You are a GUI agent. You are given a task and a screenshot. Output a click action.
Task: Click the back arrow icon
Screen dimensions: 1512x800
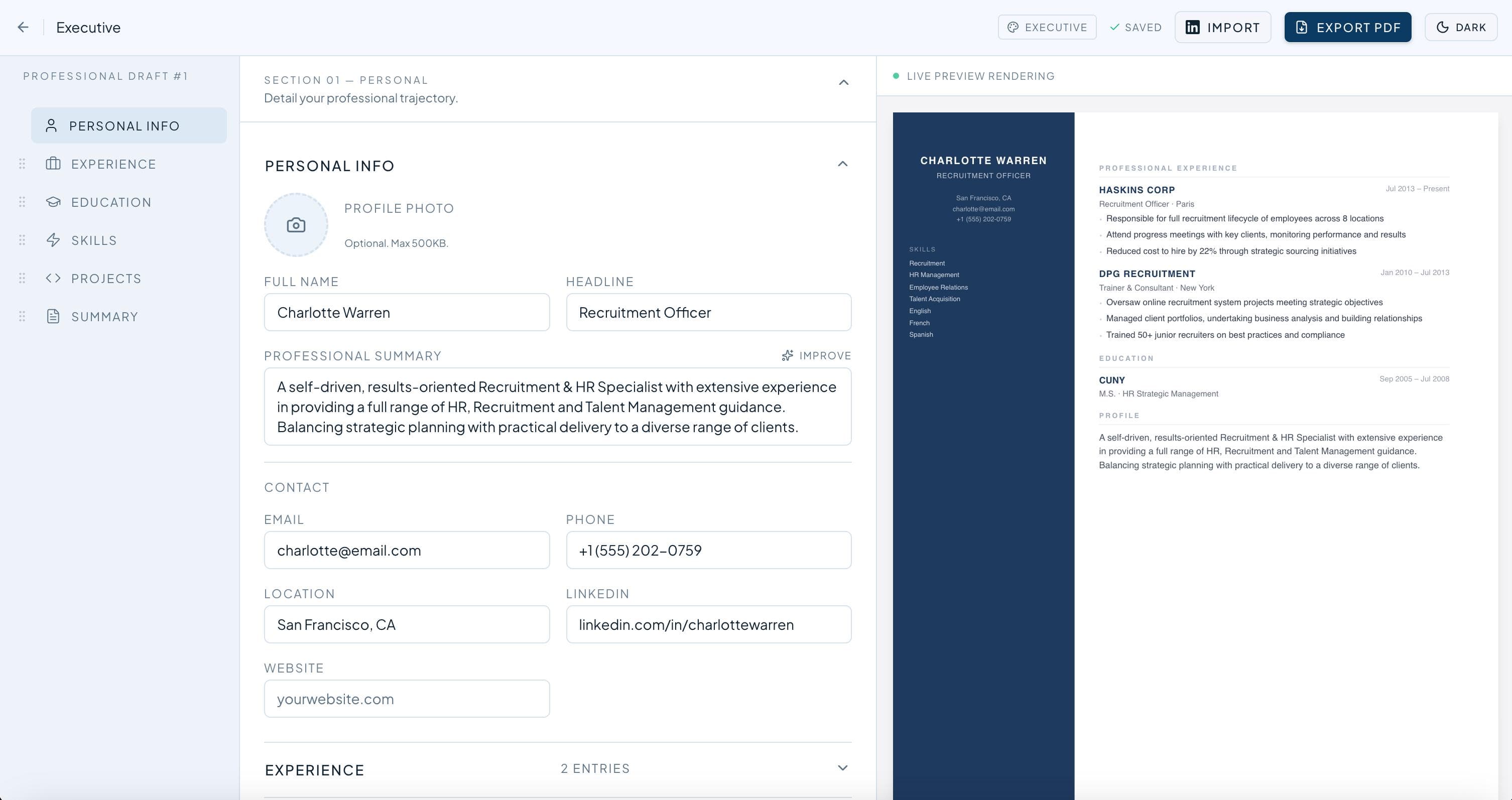point(23,27)
